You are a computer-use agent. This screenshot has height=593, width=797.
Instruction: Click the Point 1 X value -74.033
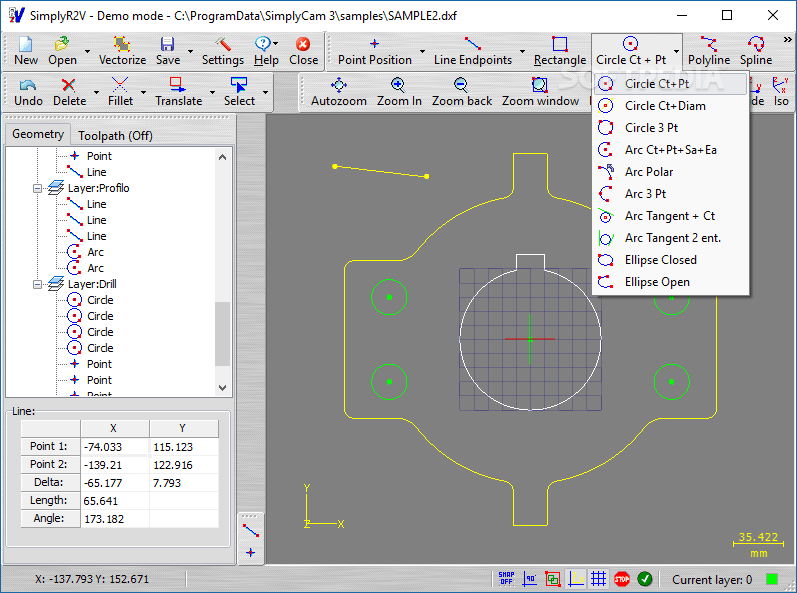[x=115, y=447]
